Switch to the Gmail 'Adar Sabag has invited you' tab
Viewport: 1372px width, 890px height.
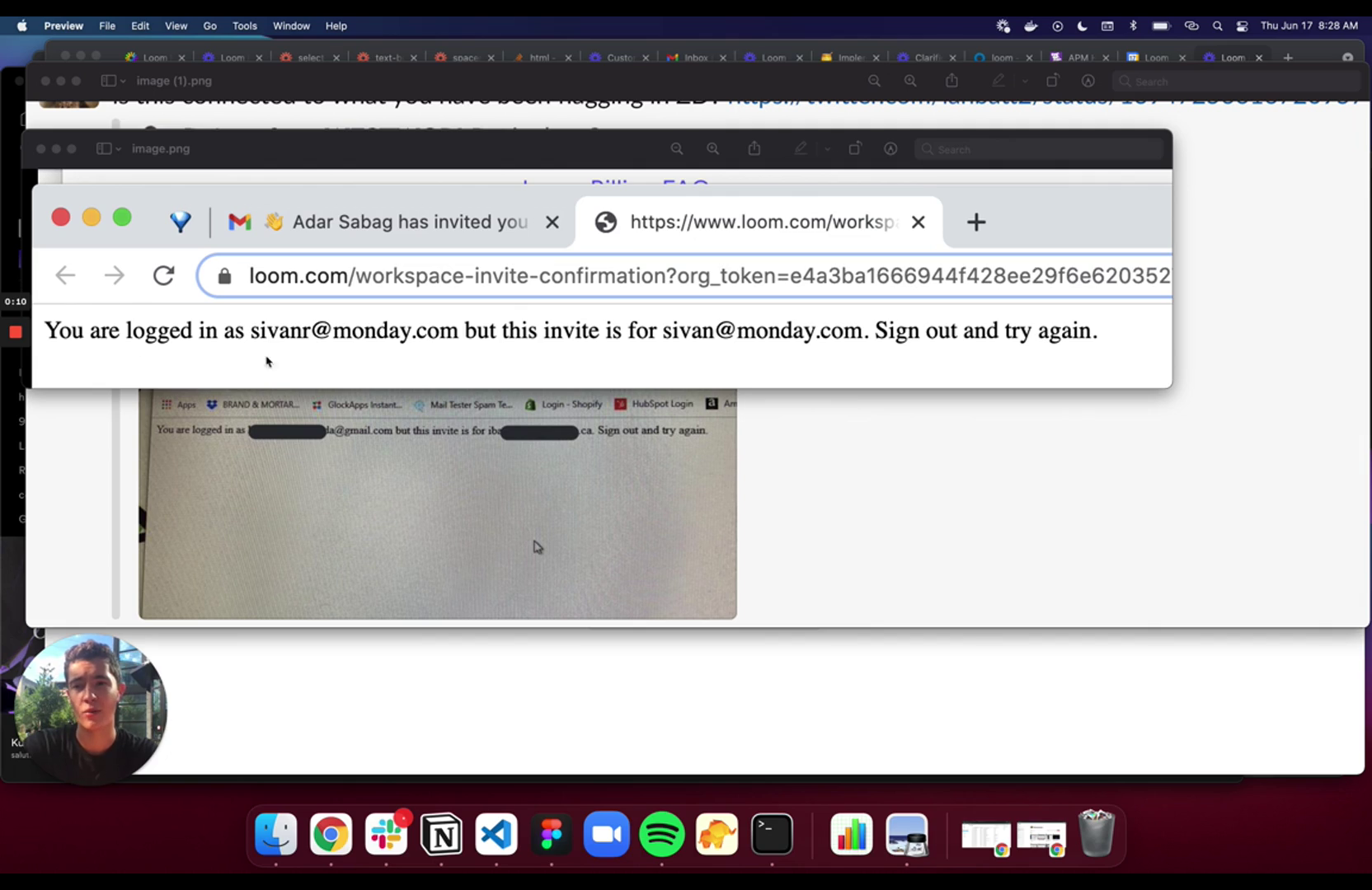coord(394,222)
